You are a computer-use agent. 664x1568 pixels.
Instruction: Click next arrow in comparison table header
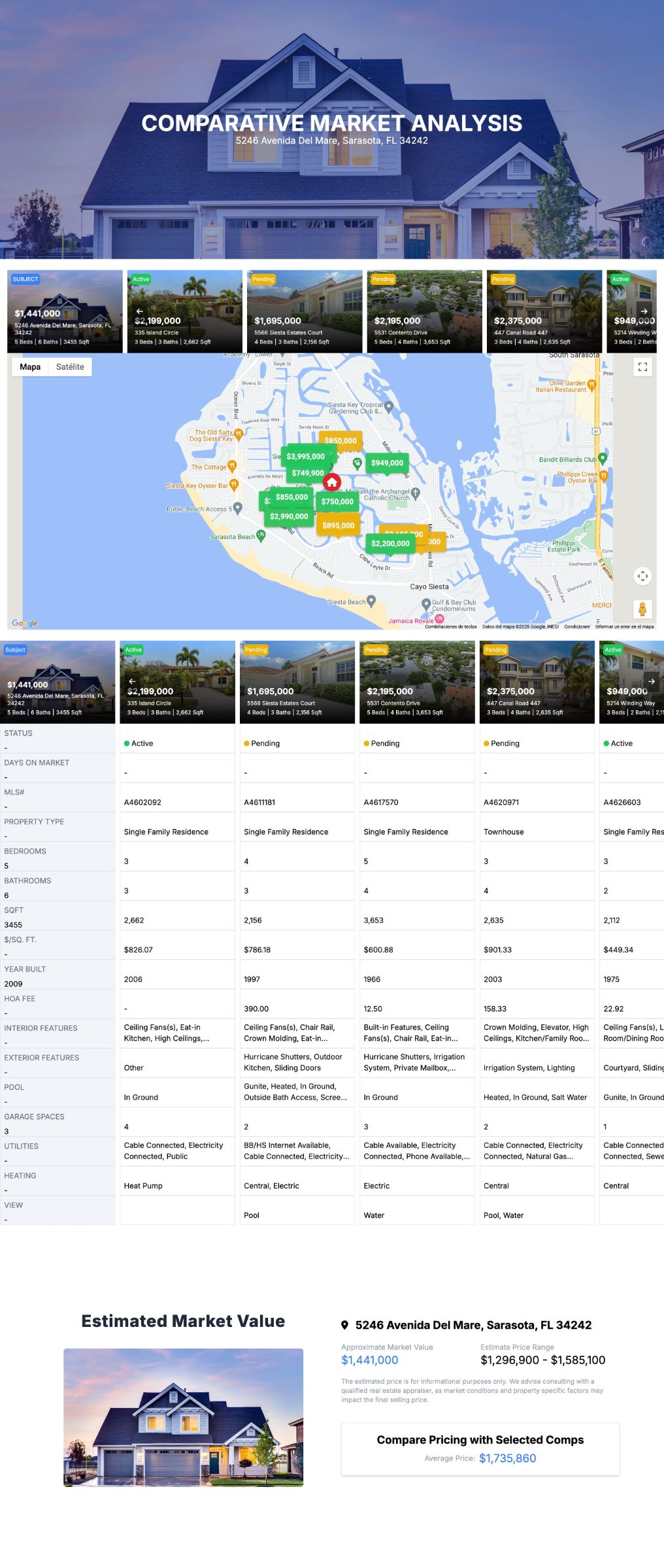point(651,681)
